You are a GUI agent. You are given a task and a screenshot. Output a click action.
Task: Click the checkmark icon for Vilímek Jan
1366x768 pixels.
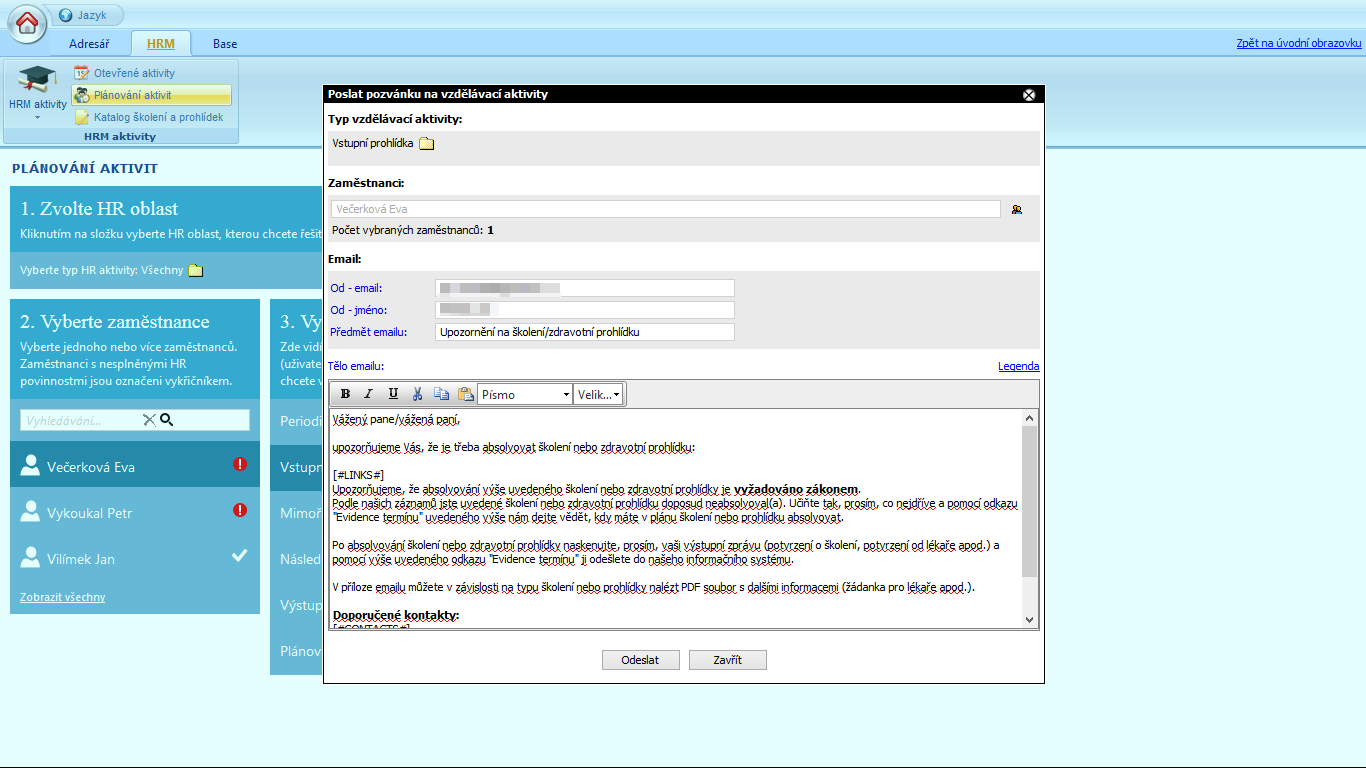[240, 555]
